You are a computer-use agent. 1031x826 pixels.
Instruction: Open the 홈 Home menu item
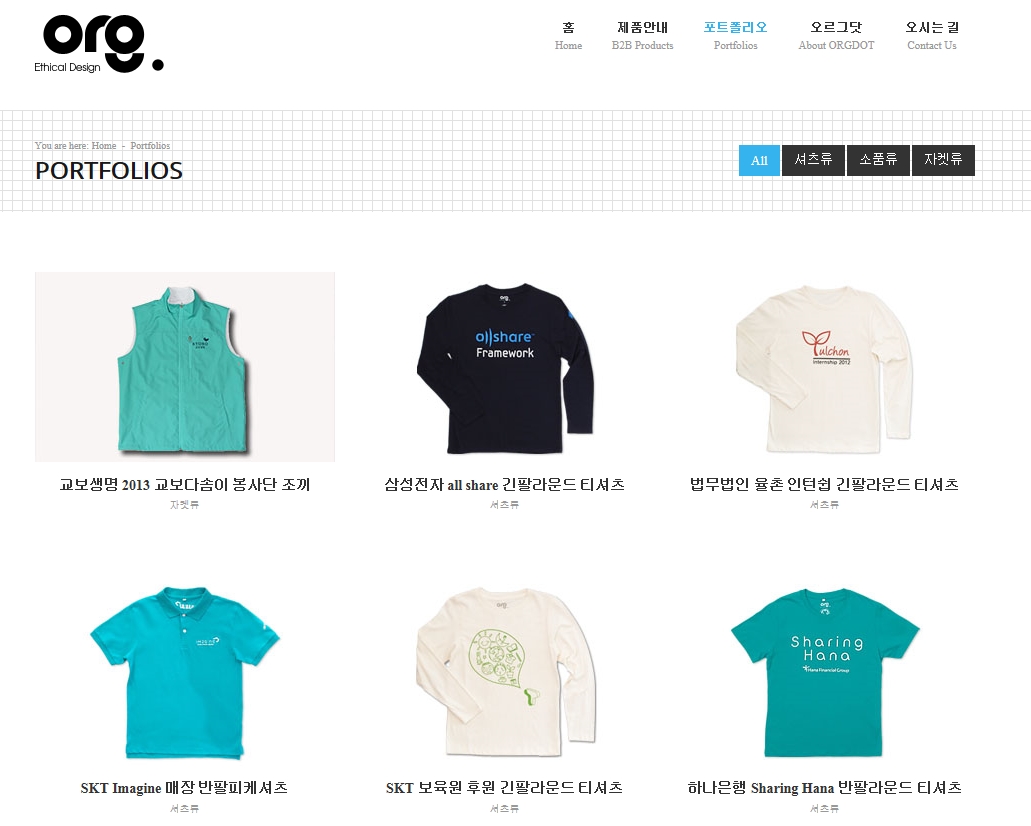(x=568, y=36)
